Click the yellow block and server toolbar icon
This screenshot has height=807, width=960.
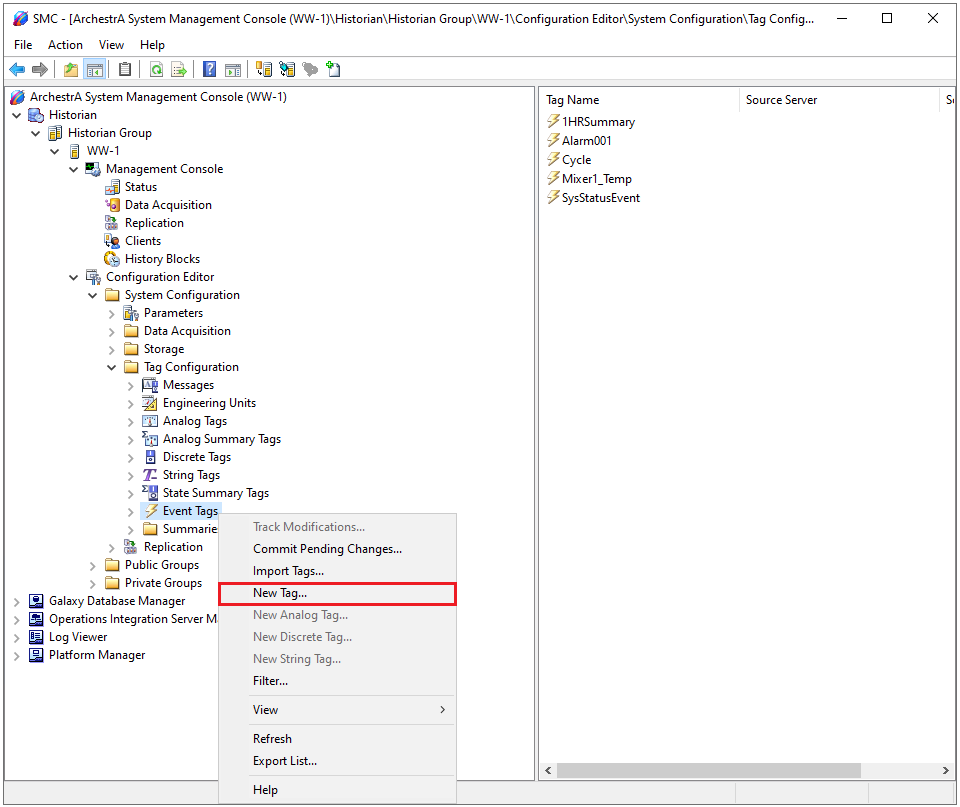264,70
